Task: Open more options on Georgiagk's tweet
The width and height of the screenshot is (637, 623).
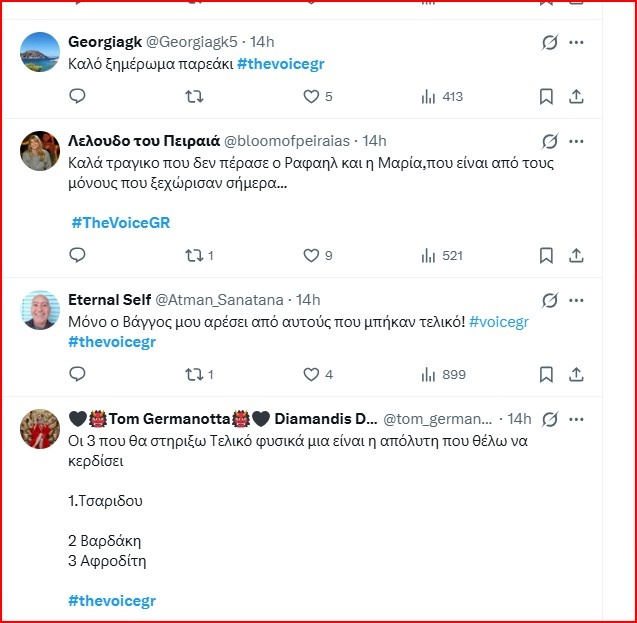Action: pos(577,42)
